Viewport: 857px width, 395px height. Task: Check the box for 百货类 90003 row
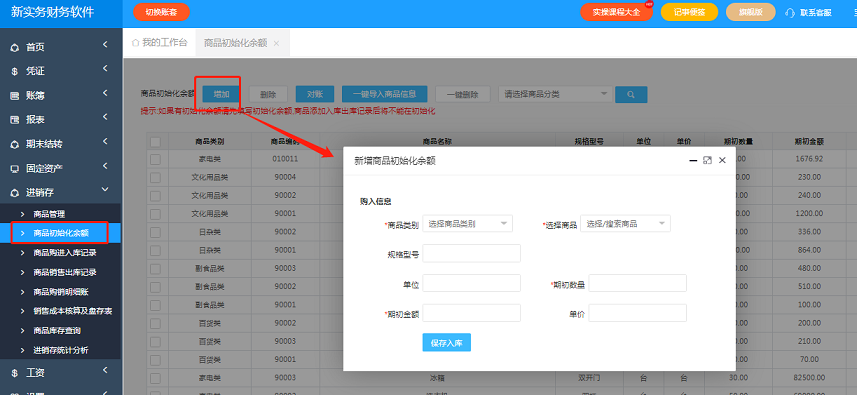point(155,341)
